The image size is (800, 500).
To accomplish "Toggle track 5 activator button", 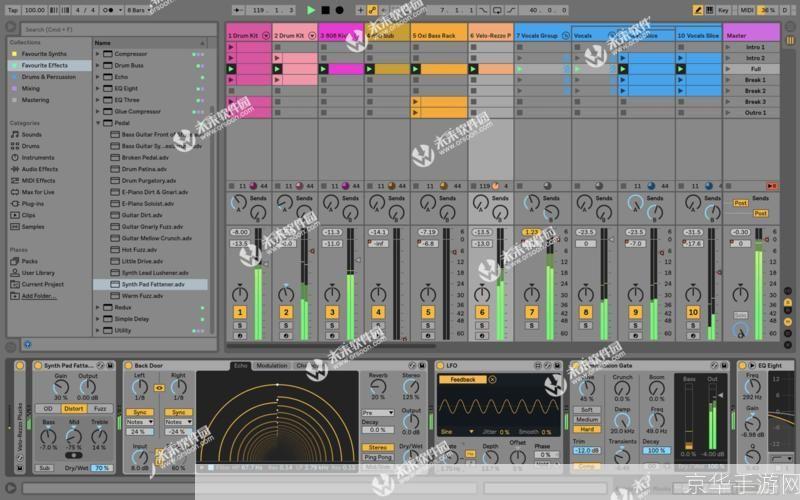I will tap(428, 312).
